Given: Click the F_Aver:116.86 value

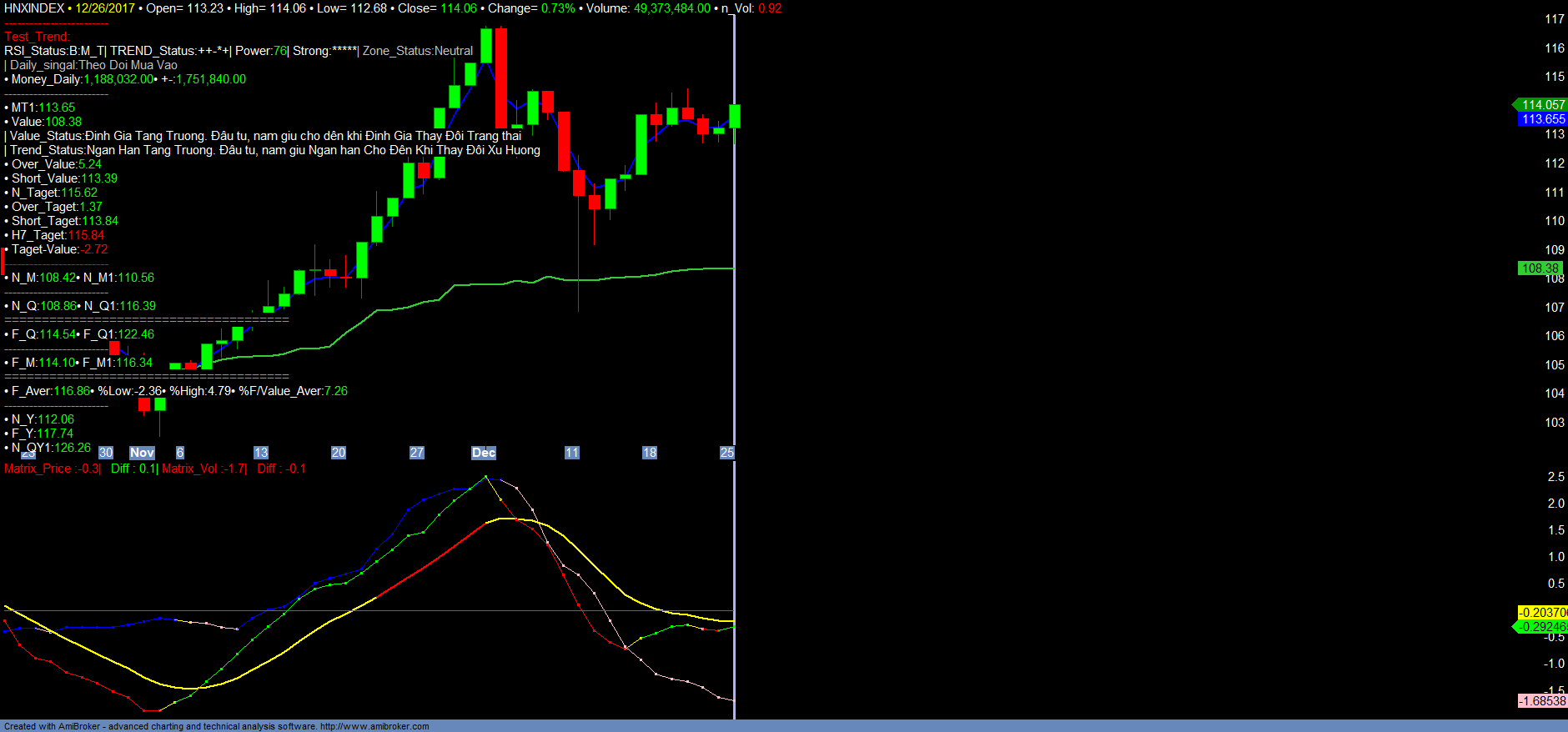Looking at the screenshot, I should click(51, 391).
